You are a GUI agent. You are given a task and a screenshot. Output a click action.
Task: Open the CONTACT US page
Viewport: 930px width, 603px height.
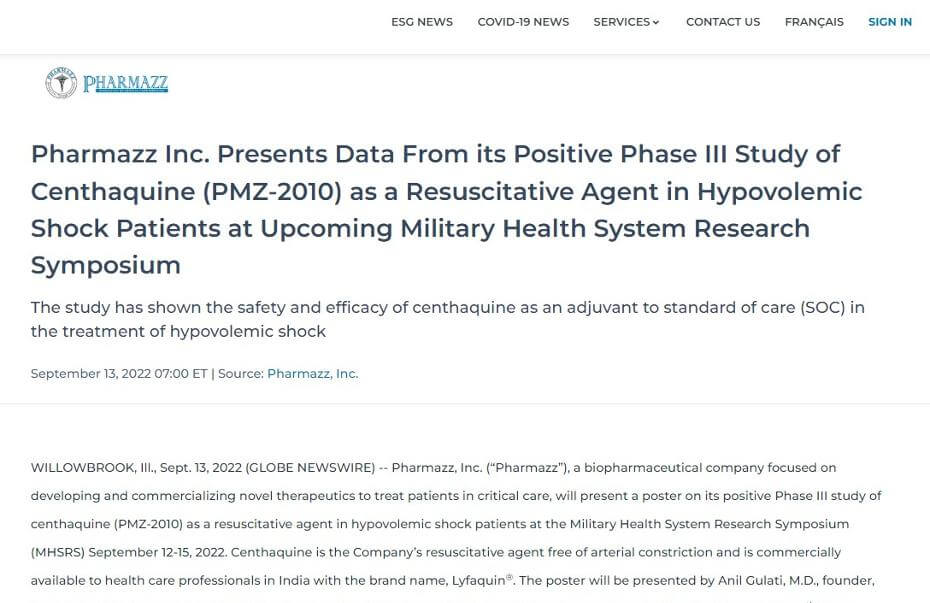coord(723,22)
